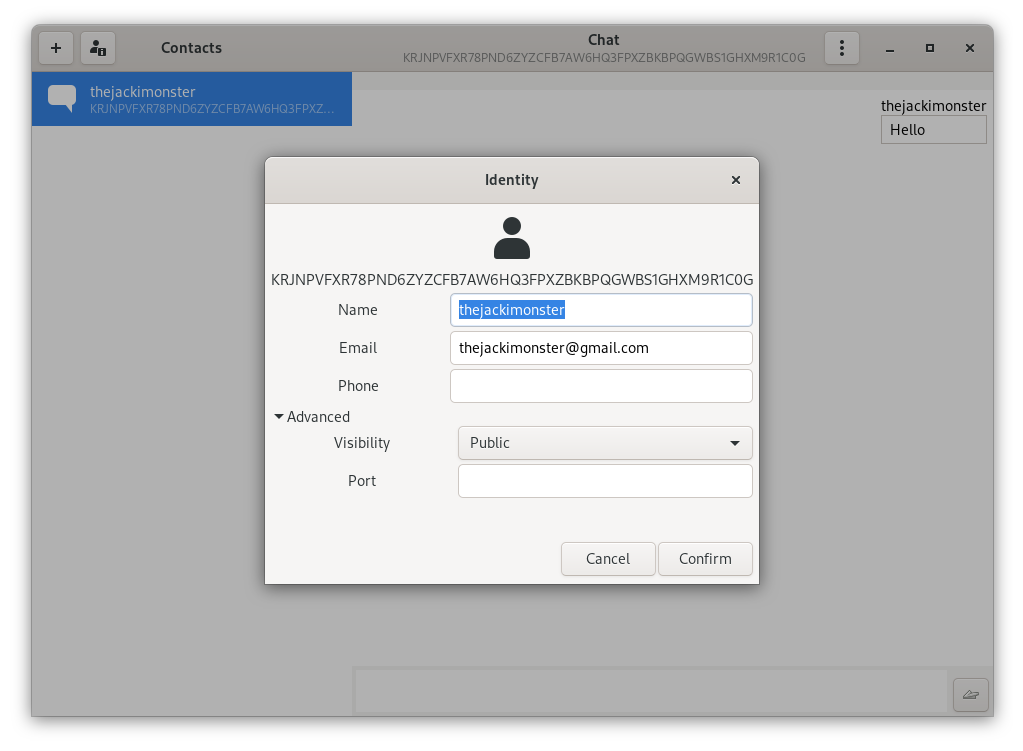Click the Hello message bubble
Screen dimensions: 1023x751
[x=934, y=130]
